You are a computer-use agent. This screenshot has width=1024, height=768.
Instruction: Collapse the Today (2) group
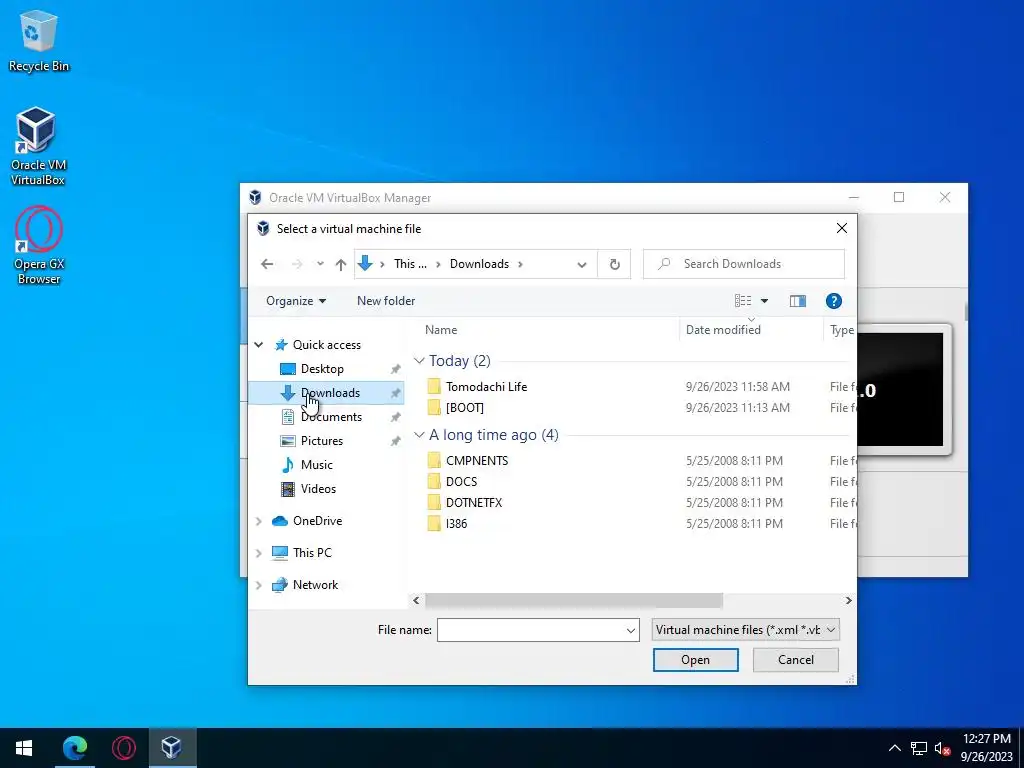(x=419, y=360)
